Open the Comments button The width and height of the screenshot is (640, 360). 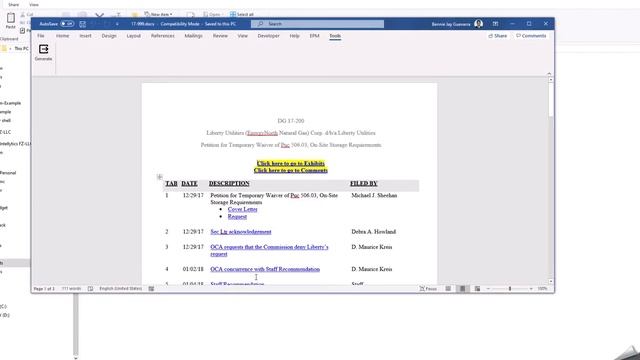coord(531,36)
